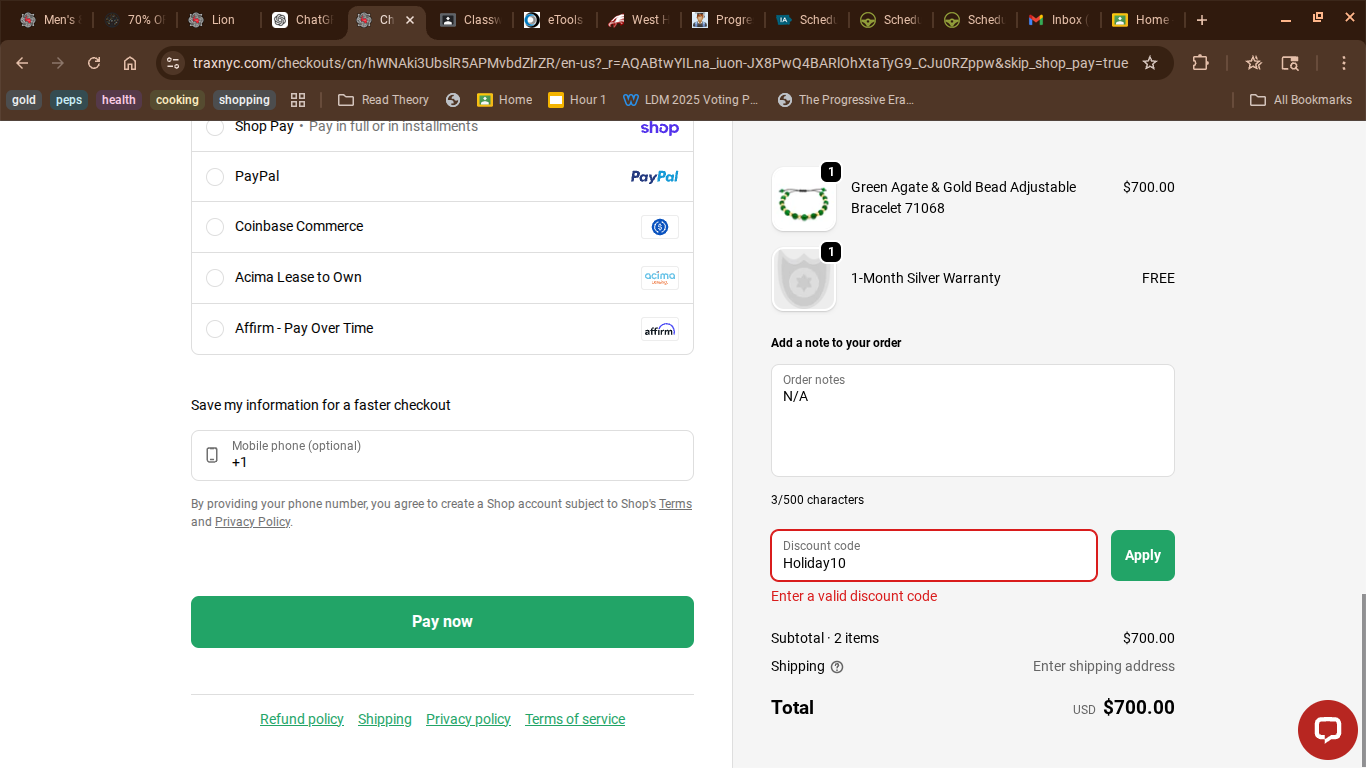Open the bookmark apps grid icon
The image size is (1366, 768).
[x=298, y=100]
